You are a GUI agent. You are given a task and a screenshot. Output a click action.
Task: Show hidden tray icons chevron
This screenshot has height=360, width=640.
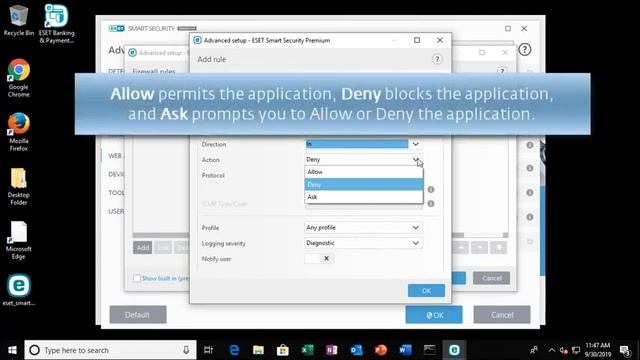coord(552,350)
